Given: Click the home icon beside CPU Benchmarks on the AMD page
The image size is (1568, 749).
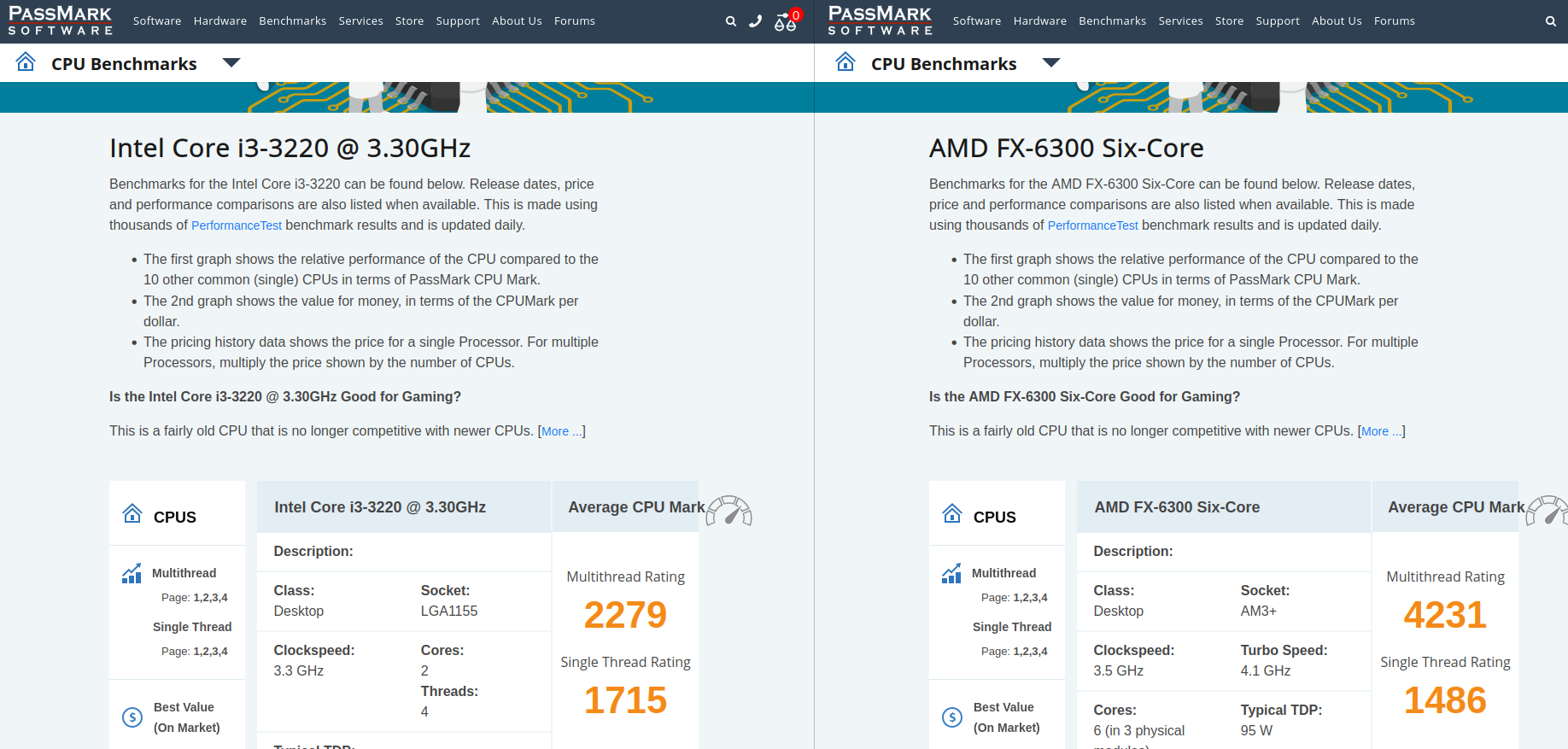Looking at the screenshot, I should point(845,61).
